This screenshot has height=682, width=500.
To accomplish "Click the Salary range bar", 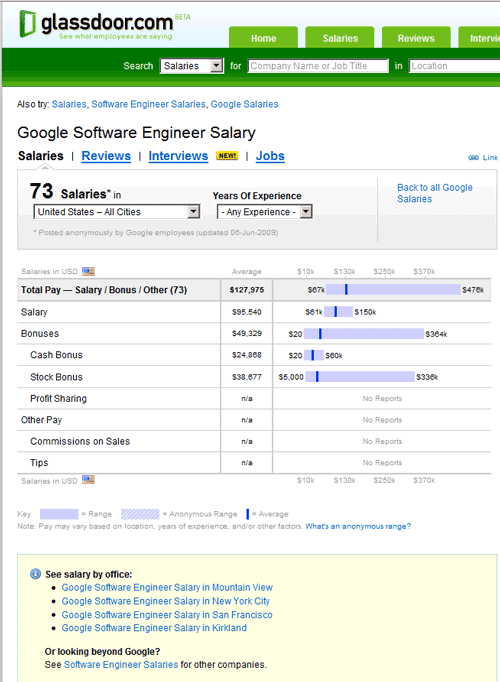I will tap(338, 311).
